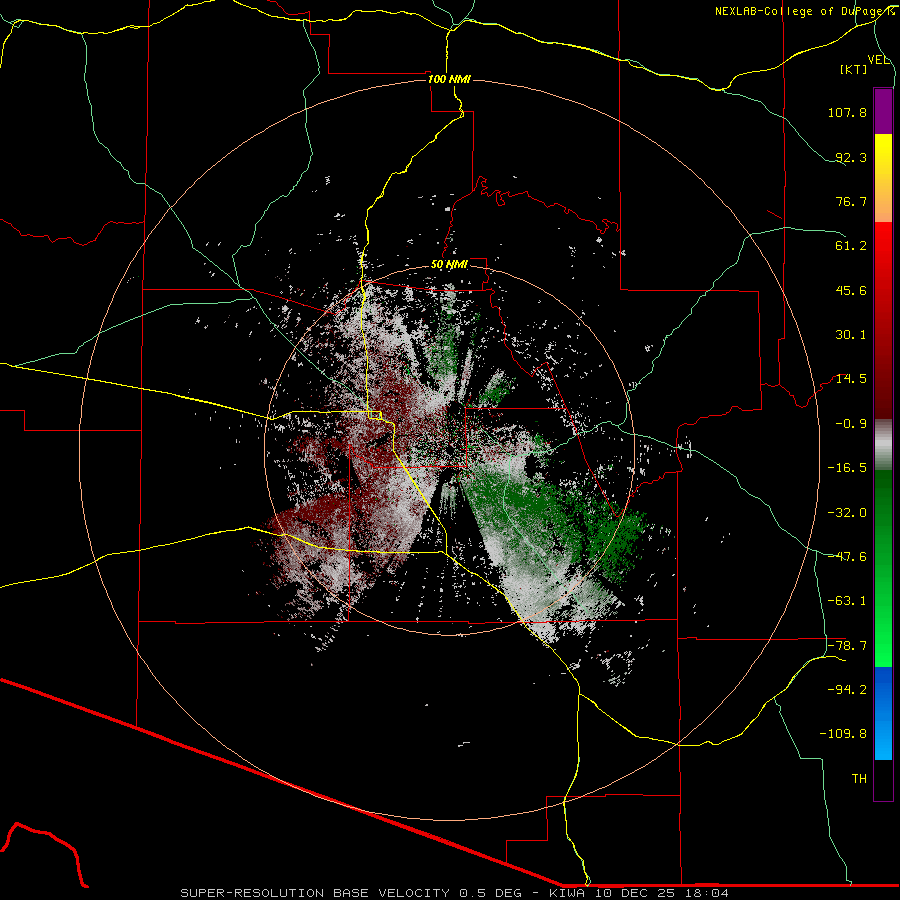
Task: Click the 100 NMI range ring label
Action: [449, 79]
